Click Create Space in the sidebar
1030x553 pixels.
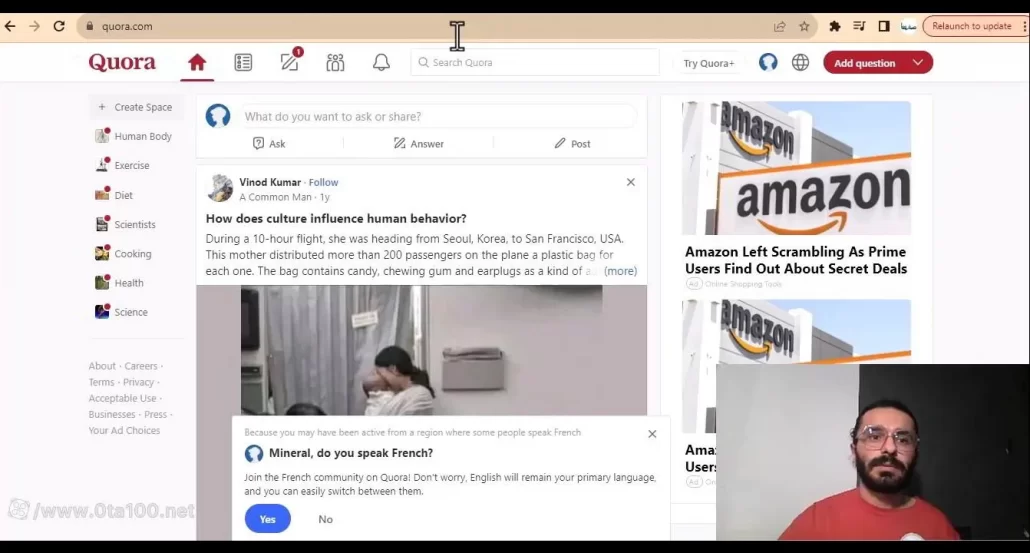[142, 107]
